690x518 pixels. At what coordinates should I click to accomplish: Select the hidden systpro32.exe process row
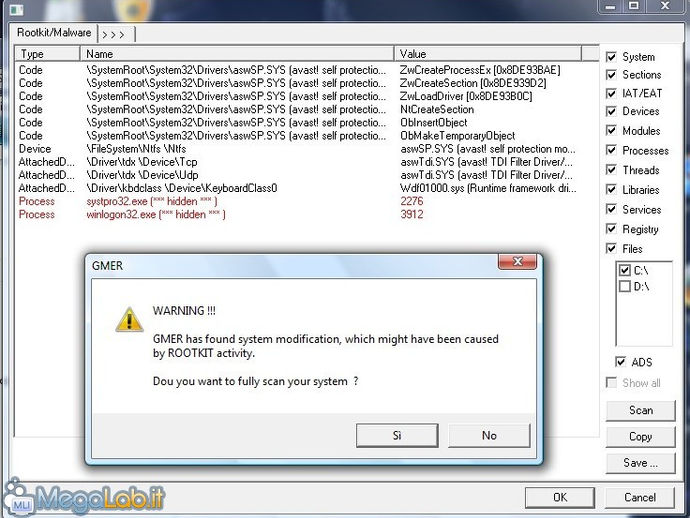299,201
